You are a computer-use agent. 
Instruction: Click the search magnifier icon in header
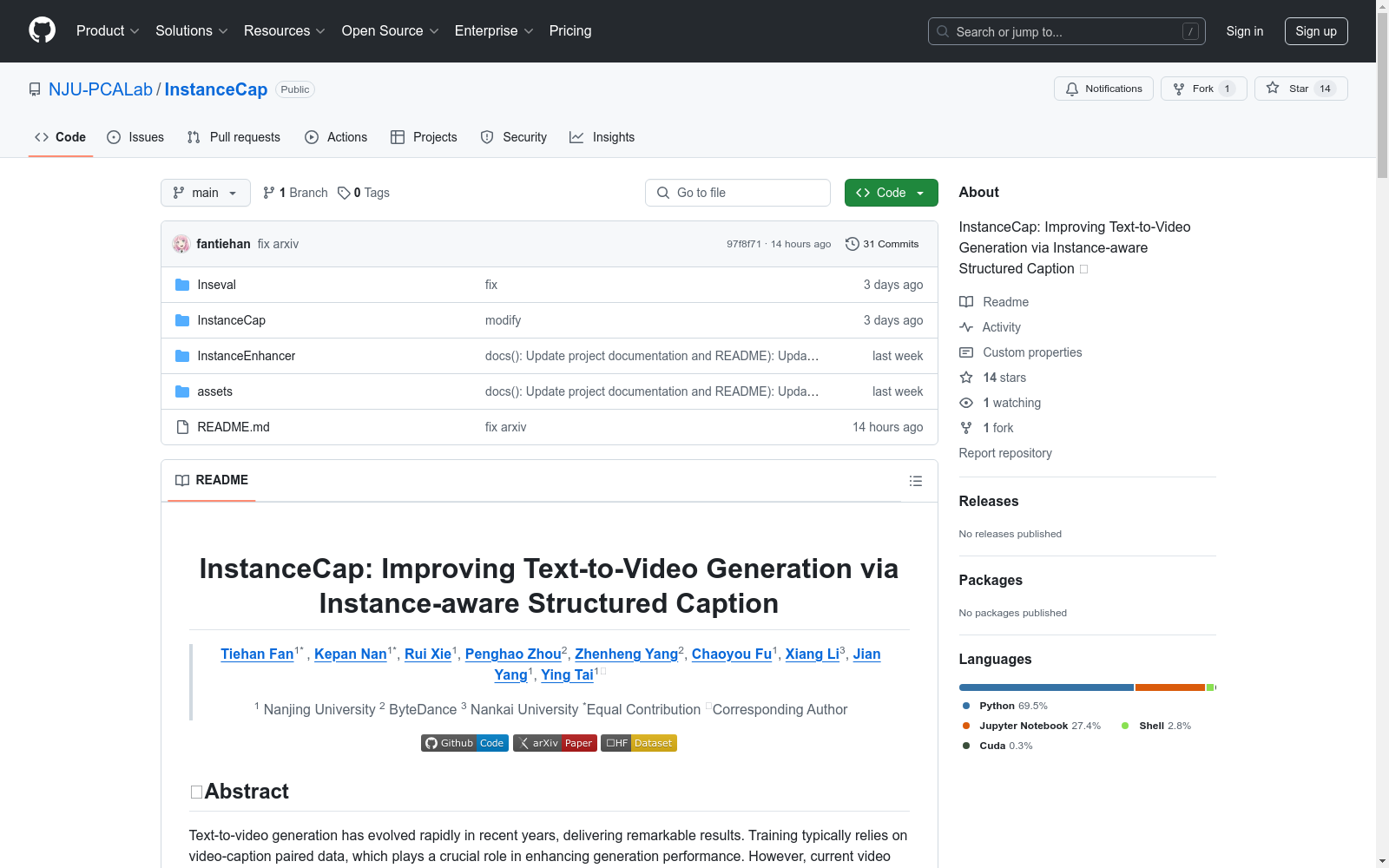943,31
